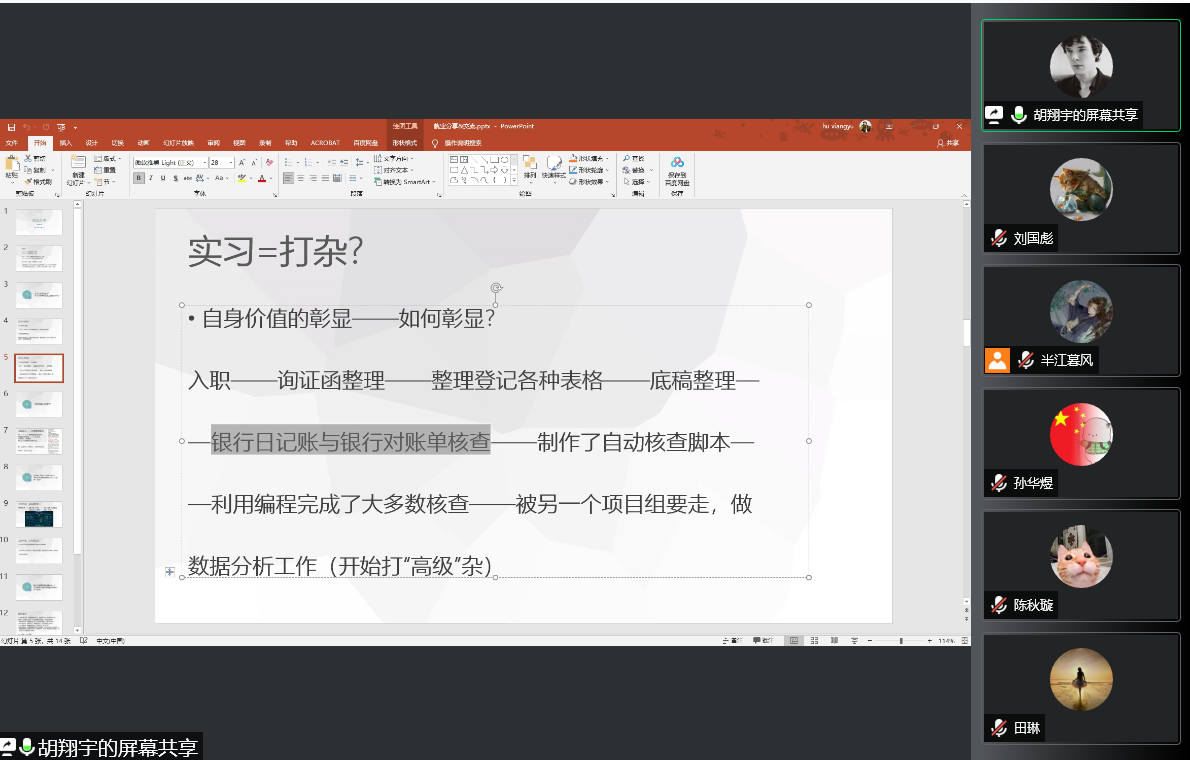Switch to the Insert ribbon tab
1190x760 pixels.
point(65,143)
